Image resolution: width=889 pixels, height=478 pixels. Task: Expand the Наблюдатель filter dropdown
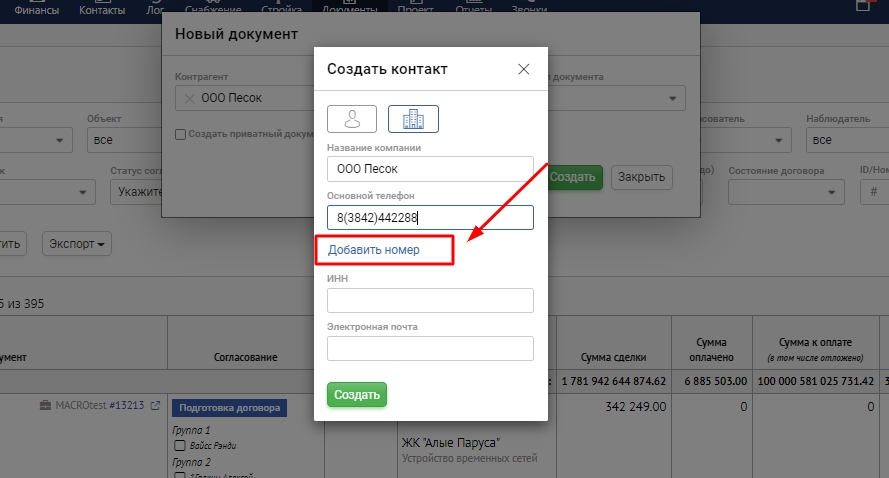coord(845,140)
